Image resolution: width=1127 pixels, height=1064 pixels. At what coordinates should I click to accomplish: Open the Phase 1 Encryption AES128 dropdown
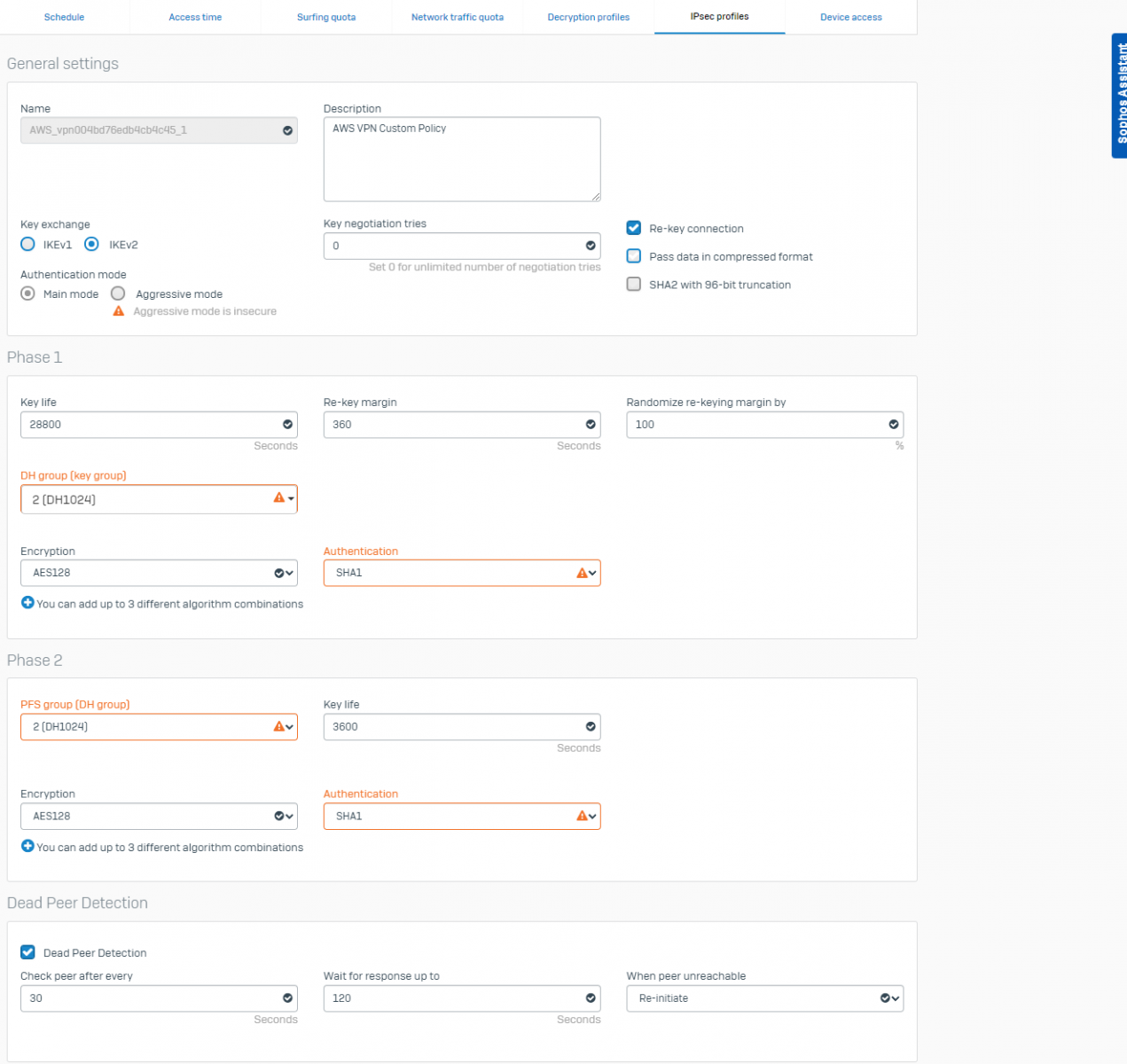(159, 573)
